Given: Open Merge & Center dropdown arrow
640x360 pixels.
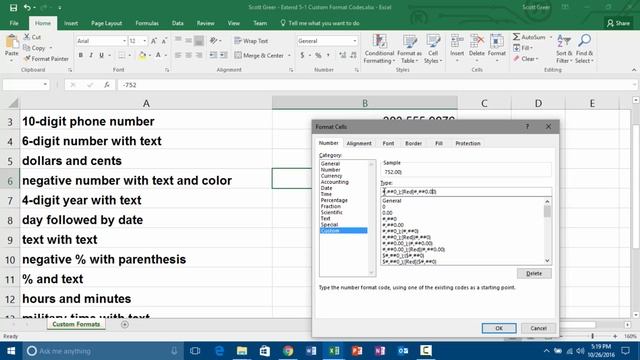Looking at the screenshot, I should (289, 55).
